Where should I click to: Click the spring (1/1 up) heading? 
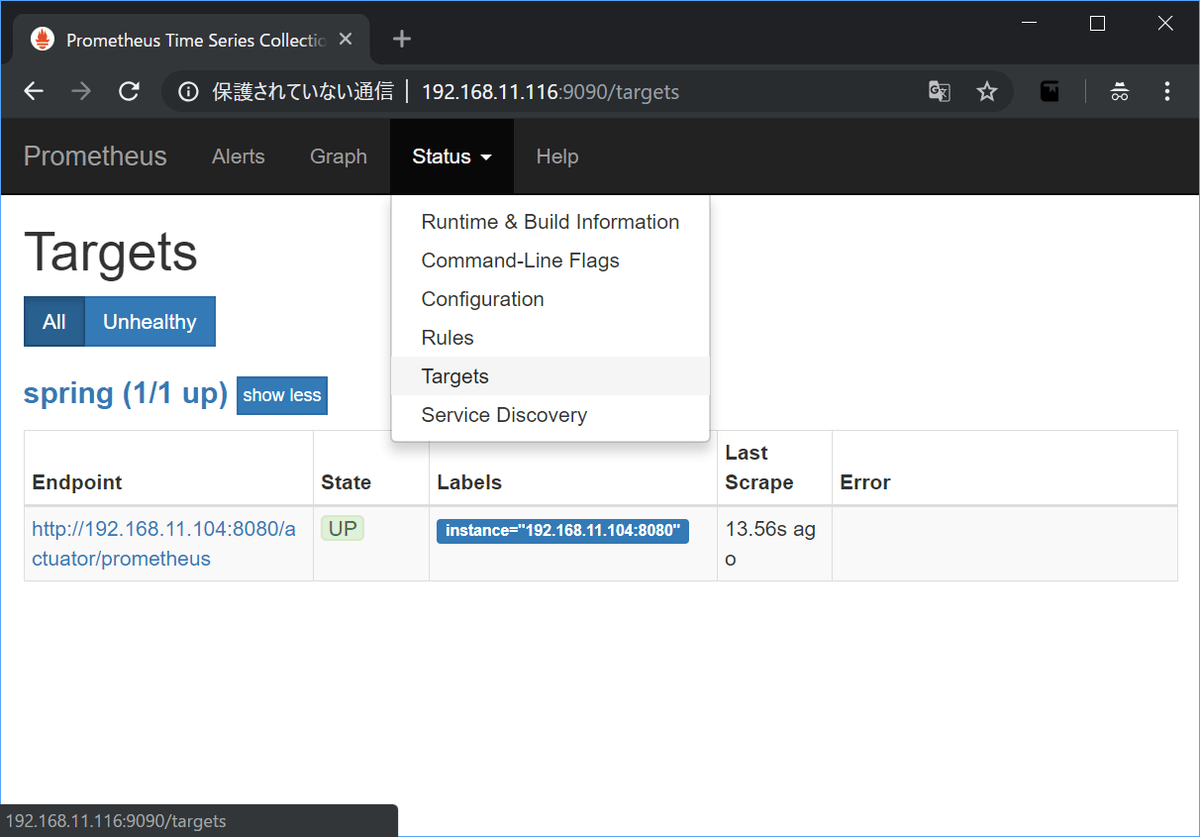pyautogui.click(x=126, y=394)
